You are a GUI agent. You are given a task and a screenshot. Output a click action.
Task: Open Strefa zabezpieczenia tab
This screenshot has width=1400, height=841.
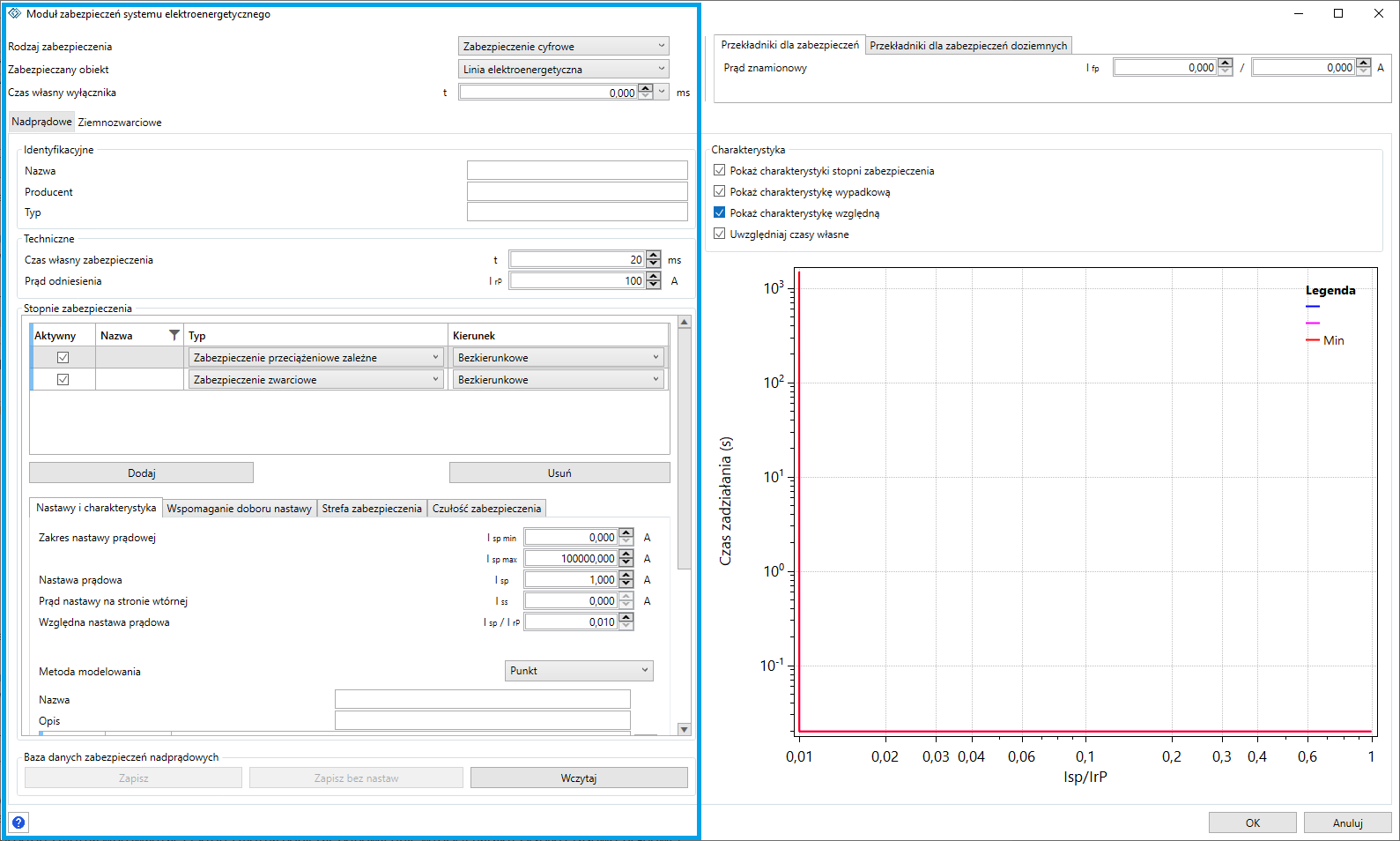(x=372, y=509)
